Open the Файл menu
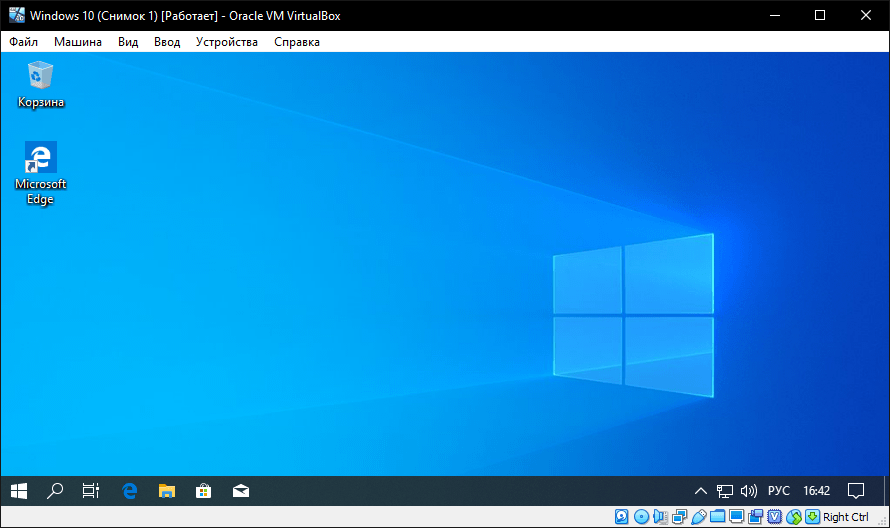This screenshot has height=528, width=890. [x=23, y=42]
